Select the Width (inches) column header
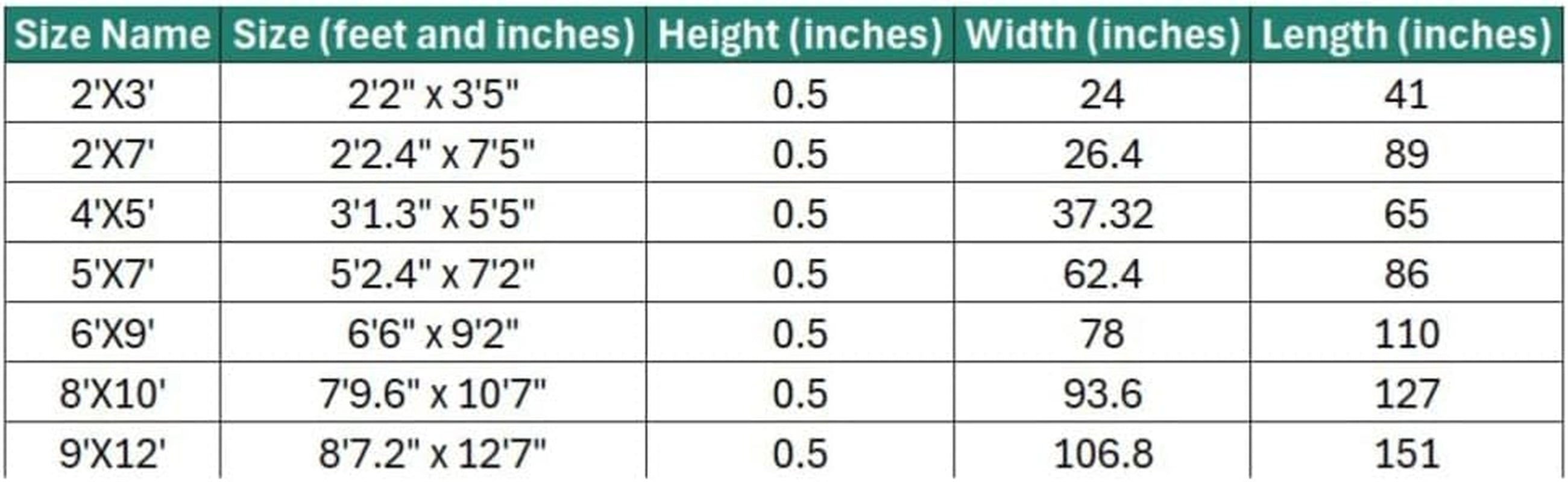Image resolution: width=1568 pixels, height=482 pixels. click(x=1103, y=35)
